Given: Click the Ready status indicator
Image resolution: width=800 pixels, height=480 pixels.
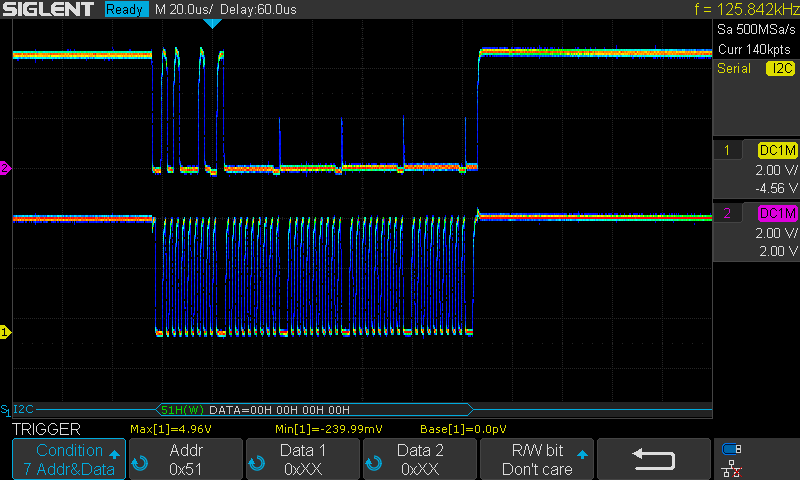Looking at the screenshot, I should [126, 9].
